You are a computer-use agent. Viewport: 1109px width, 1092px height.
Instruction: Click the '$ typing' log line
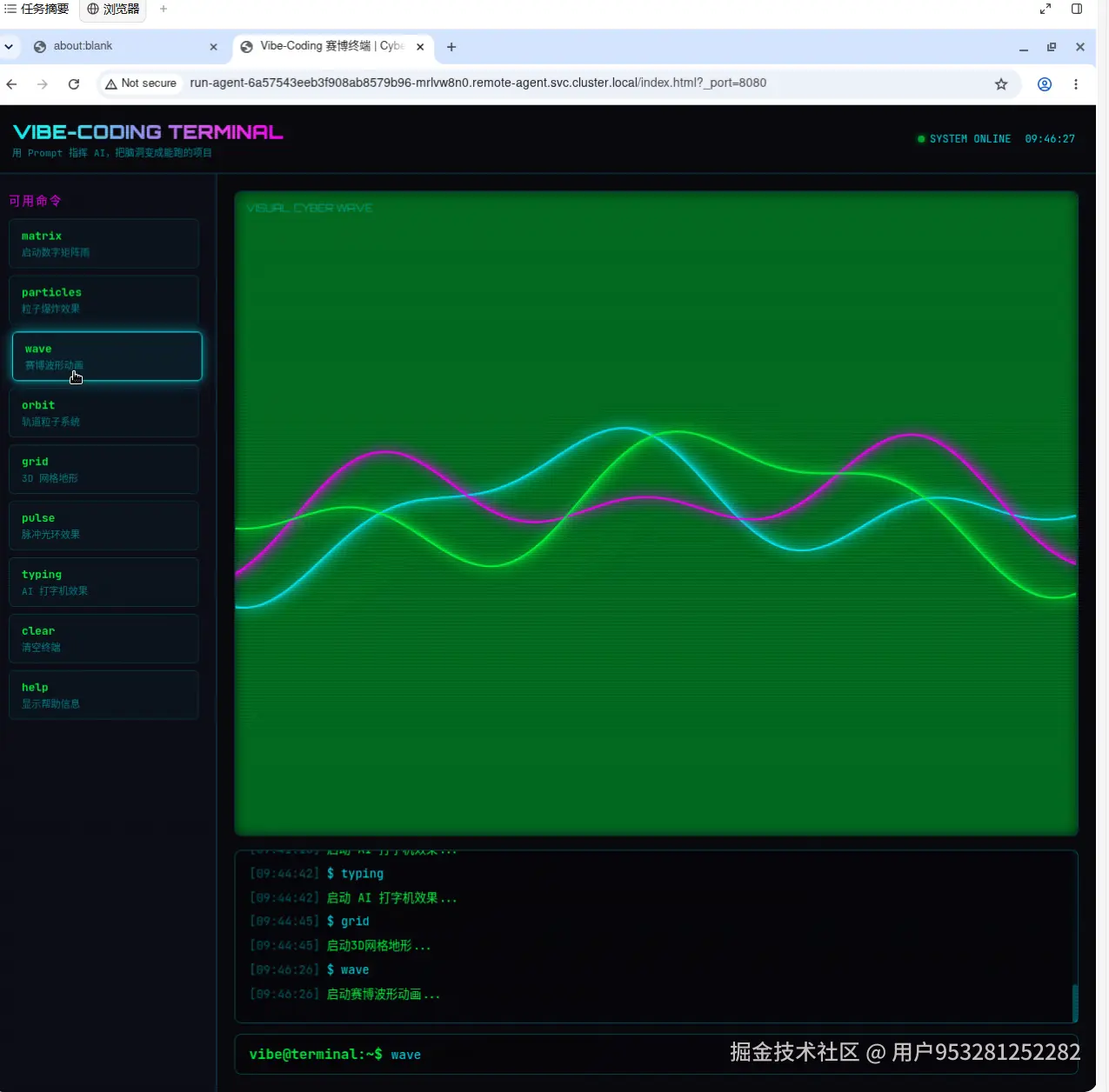(355, 874)
